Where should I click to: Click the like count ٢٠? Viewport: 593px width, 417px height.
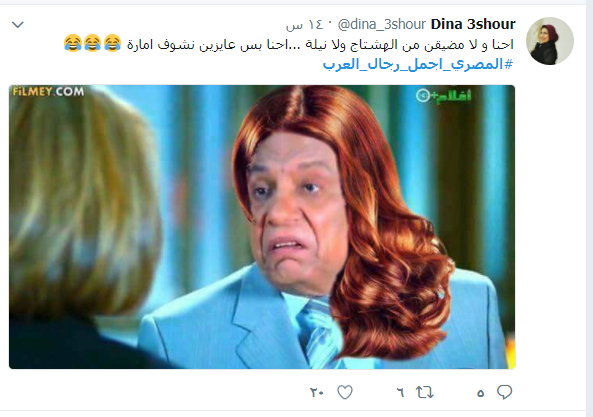pyautogui.click(x=317, y=393)
